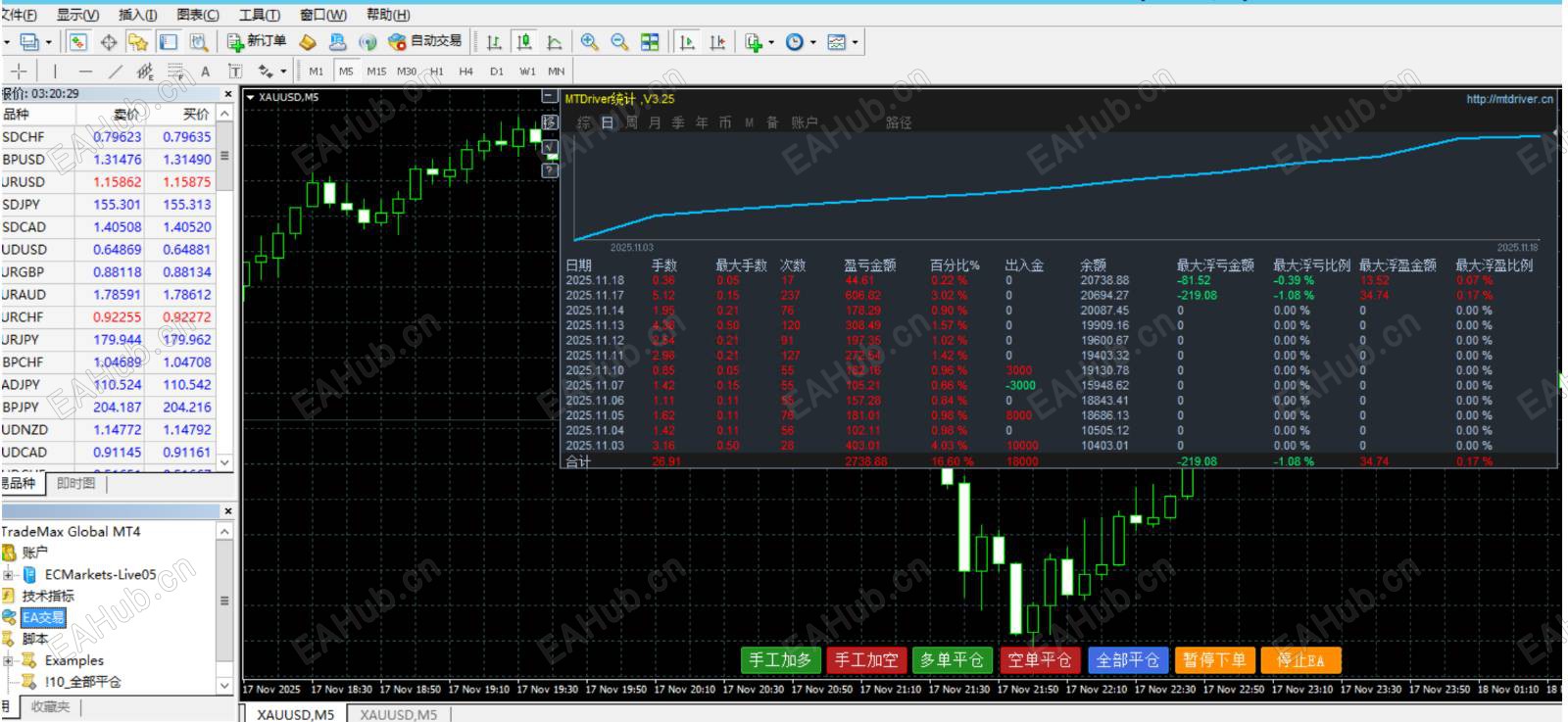Image resolution: width=1568 pixels, height=722 pixels.
Task: Select the 月 monthly statistics view
Action: click(655, 122)
